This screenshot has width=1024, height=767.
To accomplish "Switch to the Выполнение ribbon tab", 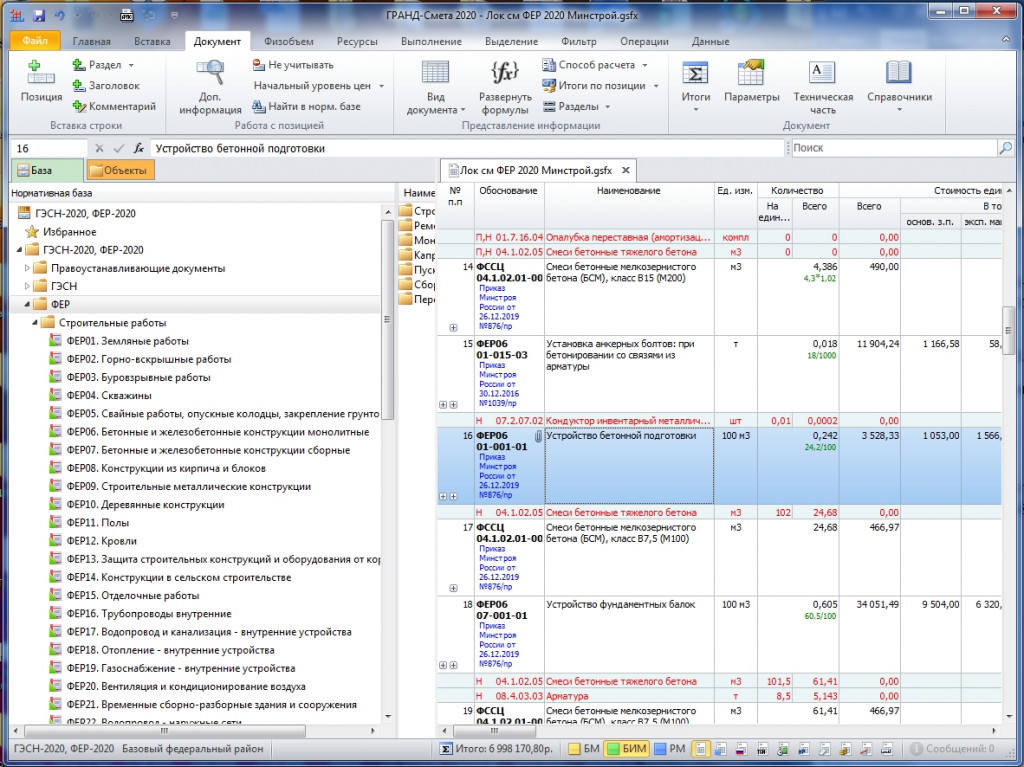I will 431,41.
